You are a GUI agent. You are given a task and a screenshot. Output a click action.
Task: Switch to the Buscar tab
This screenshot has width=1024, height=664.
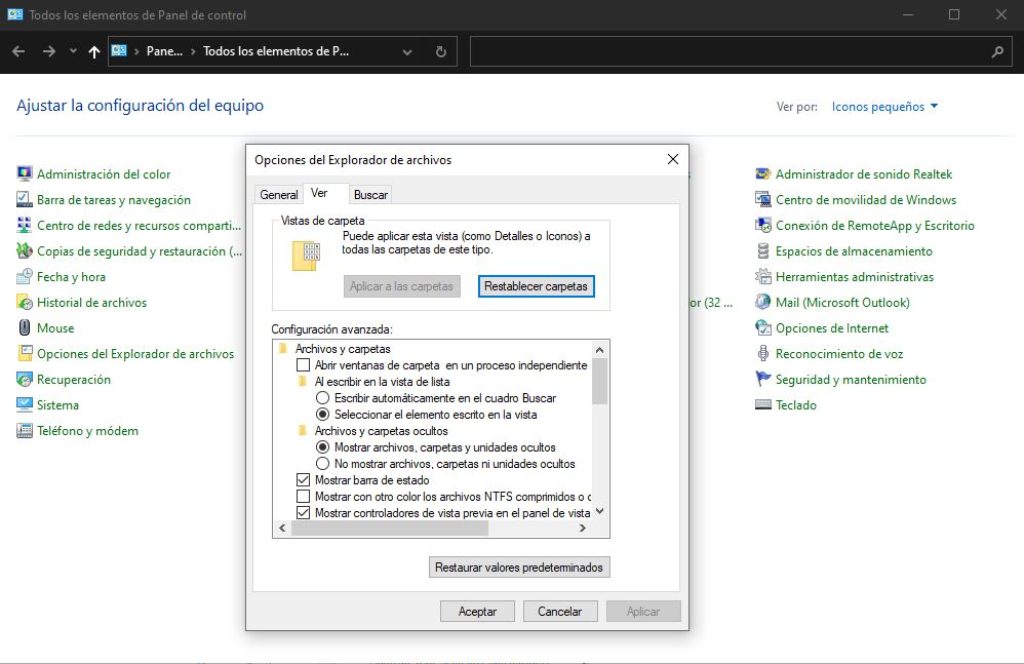pyautogui.click(x=370, y=195)
